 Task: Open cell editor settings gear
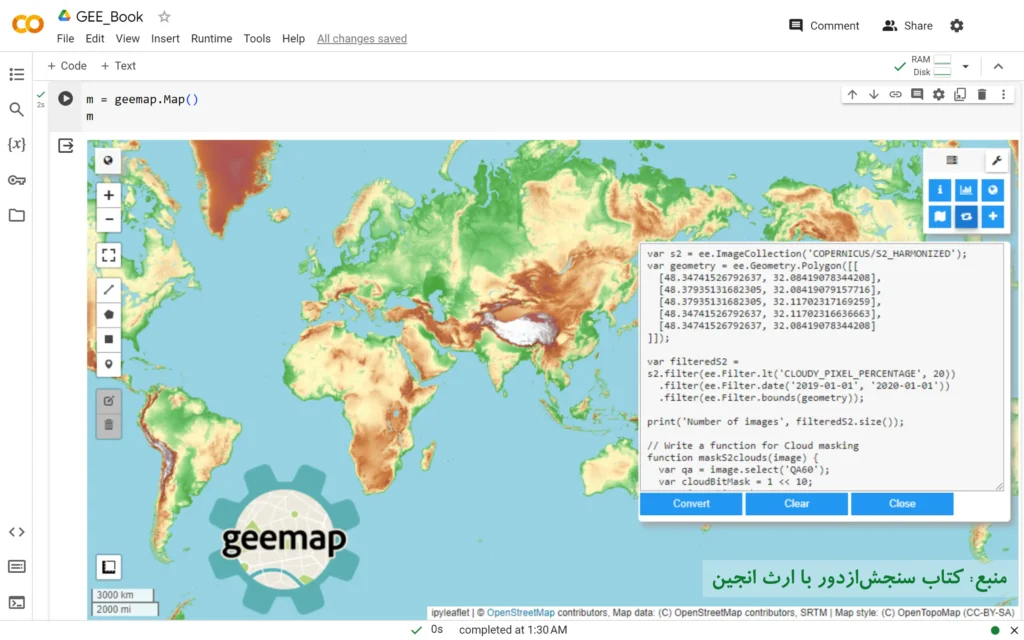point(938,95)
